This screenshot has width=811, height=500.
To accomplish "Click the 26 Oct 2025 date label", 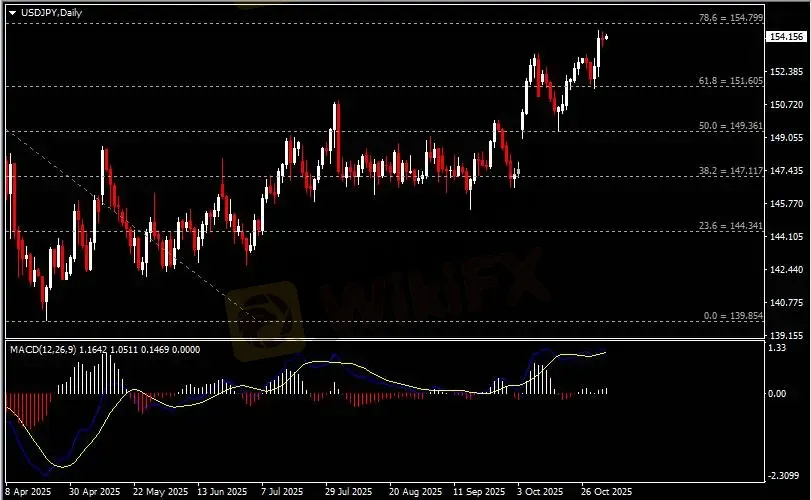I will (x=606, y=492).
